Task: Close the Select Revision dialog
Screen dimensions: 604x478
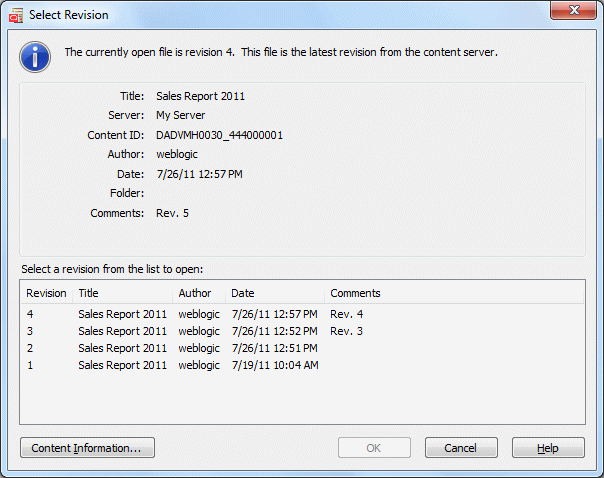Action: pos(573,10)
